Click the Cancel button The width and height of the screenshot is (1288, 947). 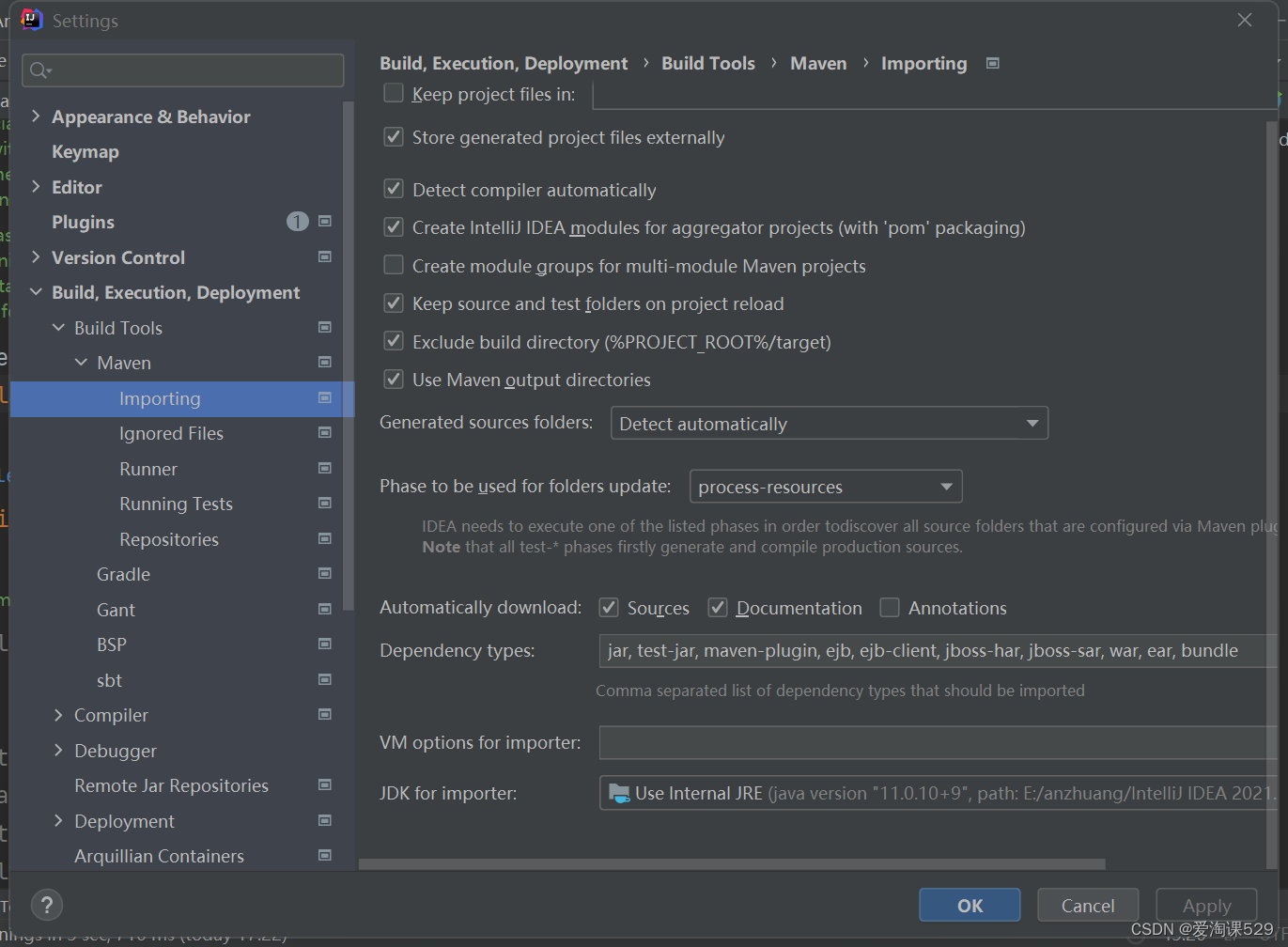click(x=1088, y=906)
